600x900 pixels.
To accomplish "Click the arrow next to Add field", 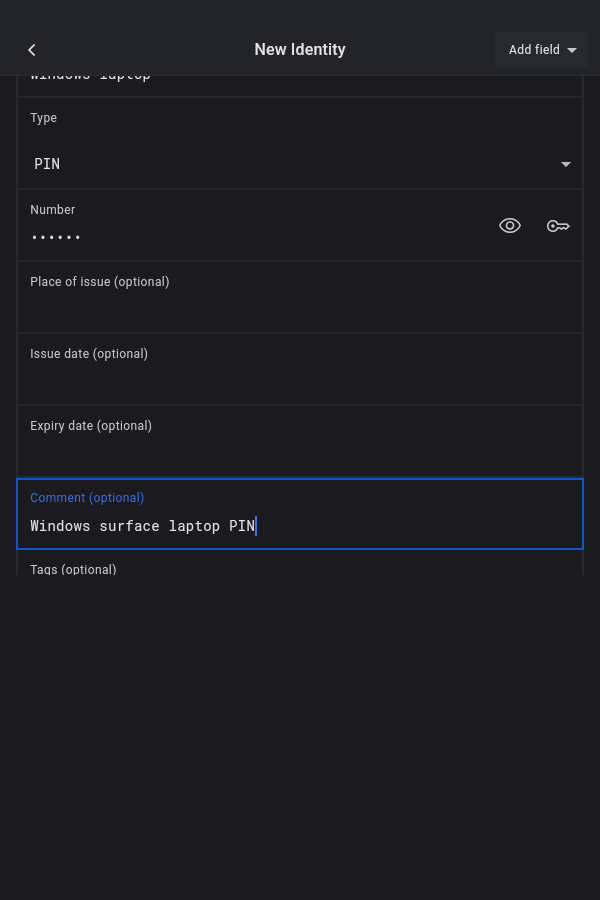I will (x=572, y=50).
